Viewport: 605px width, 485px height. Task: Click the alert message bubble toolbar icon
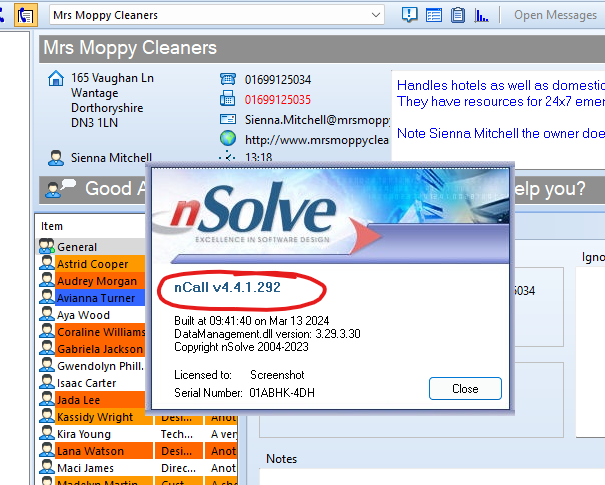(409, 15)
